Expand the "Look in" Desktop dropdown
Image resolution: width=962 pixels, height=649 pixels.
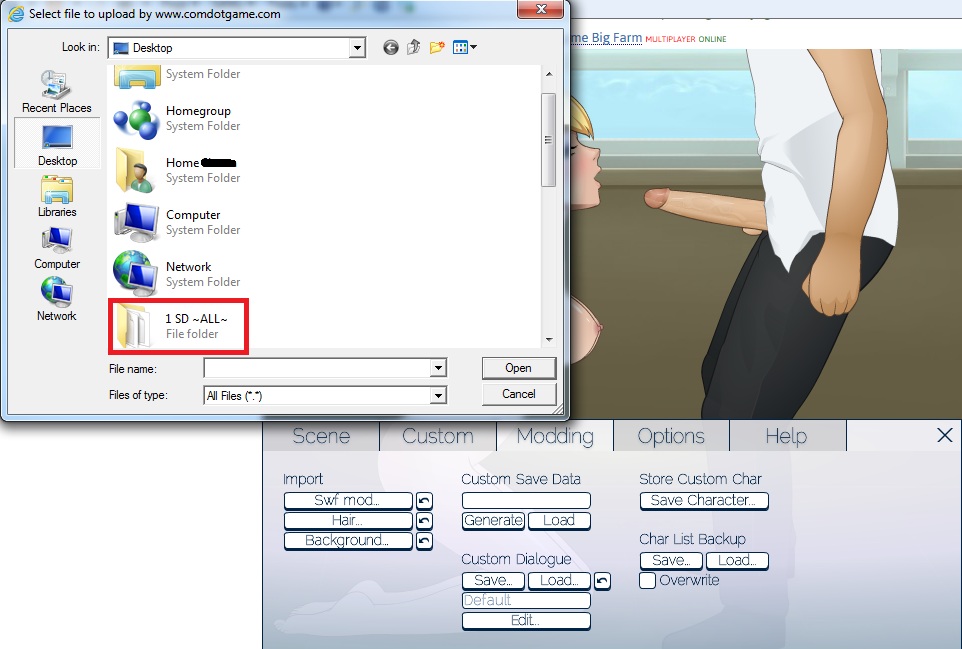pos(357,48)
